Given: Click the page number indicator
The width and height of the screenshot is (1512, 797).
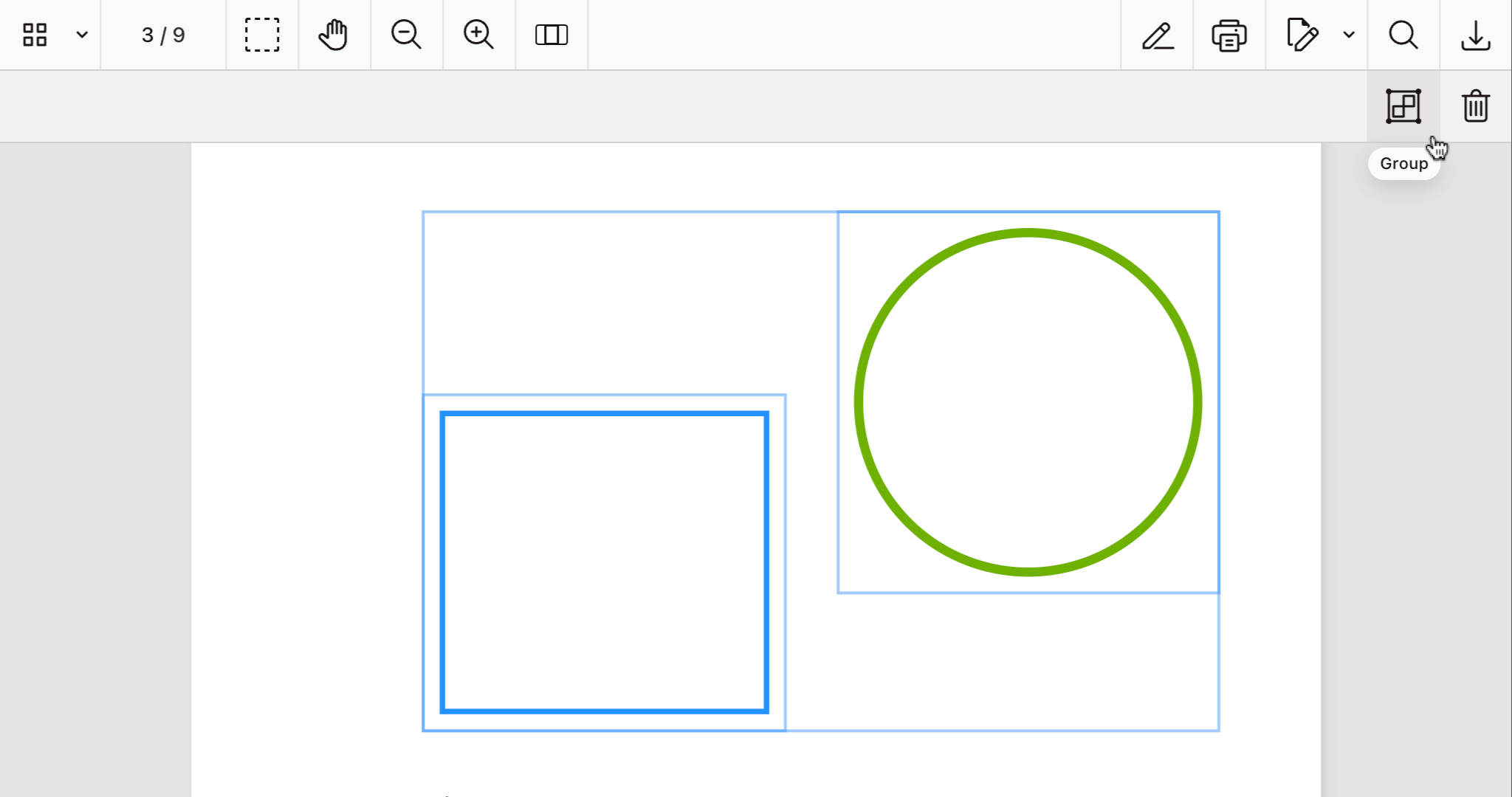Looking at the screenshot, I should tap(163, 34).
